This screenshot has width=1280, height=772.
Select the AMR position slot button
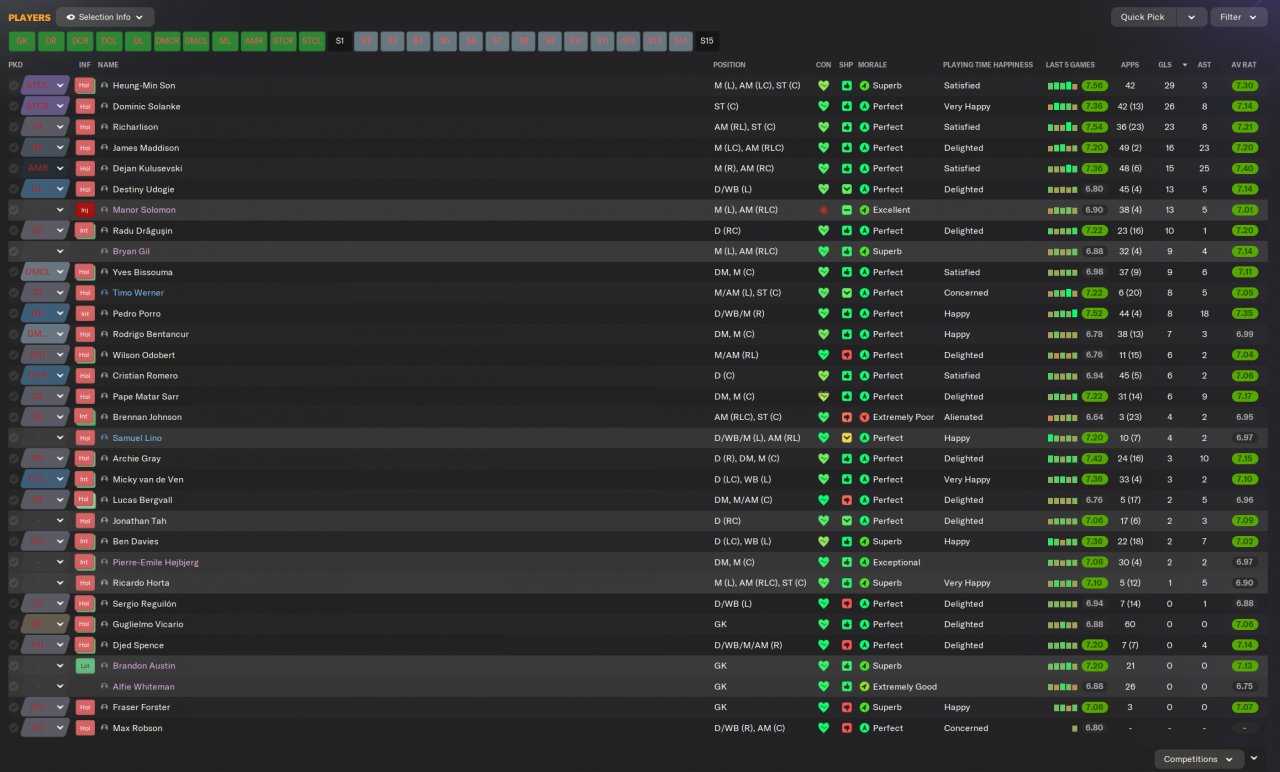254,41
